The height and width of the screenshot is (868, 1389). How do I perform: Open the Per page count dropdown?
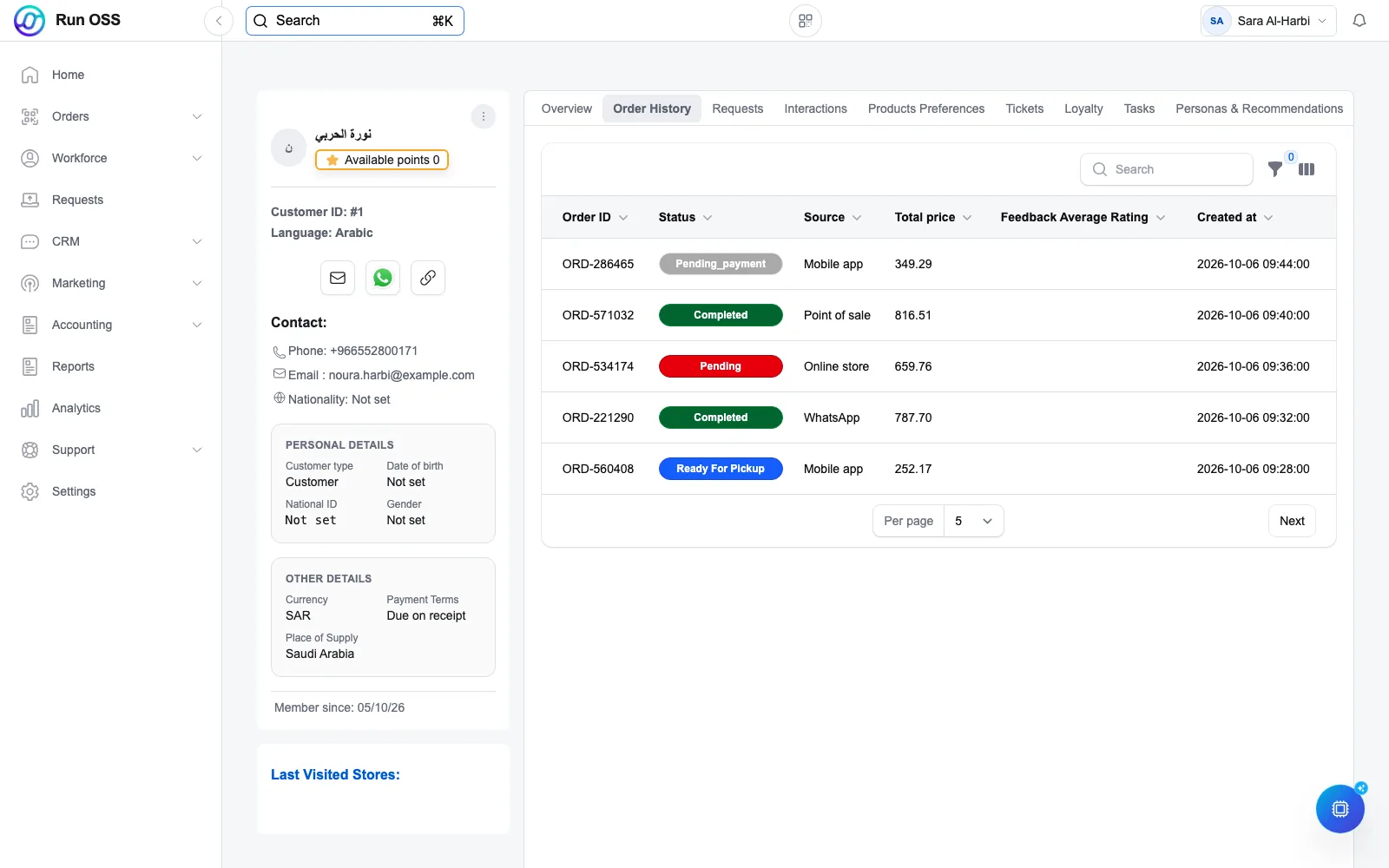(x=973, y=521)
